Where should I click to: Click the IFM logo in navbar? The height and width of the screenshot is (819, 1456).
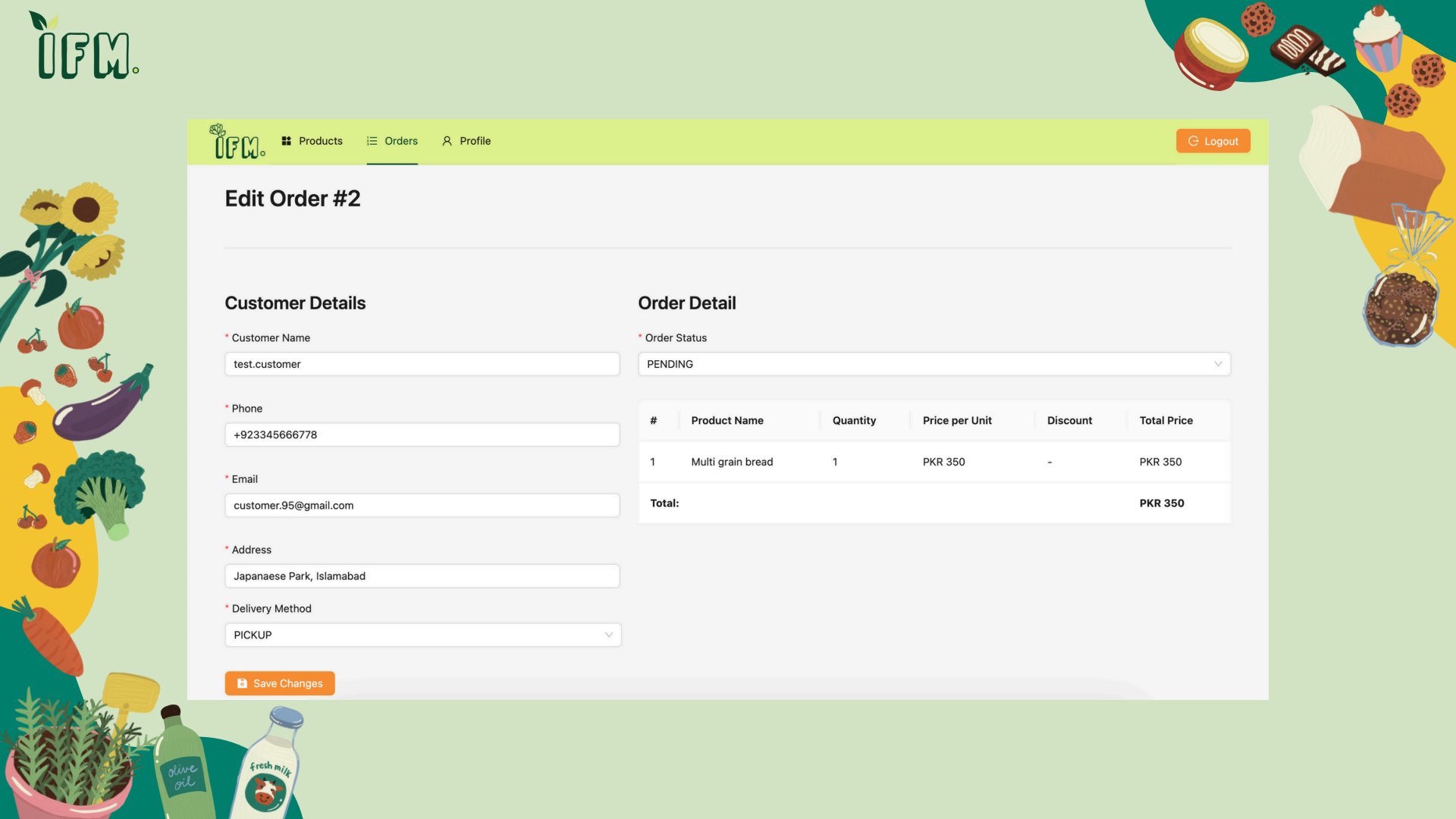(x=237, y=142)
